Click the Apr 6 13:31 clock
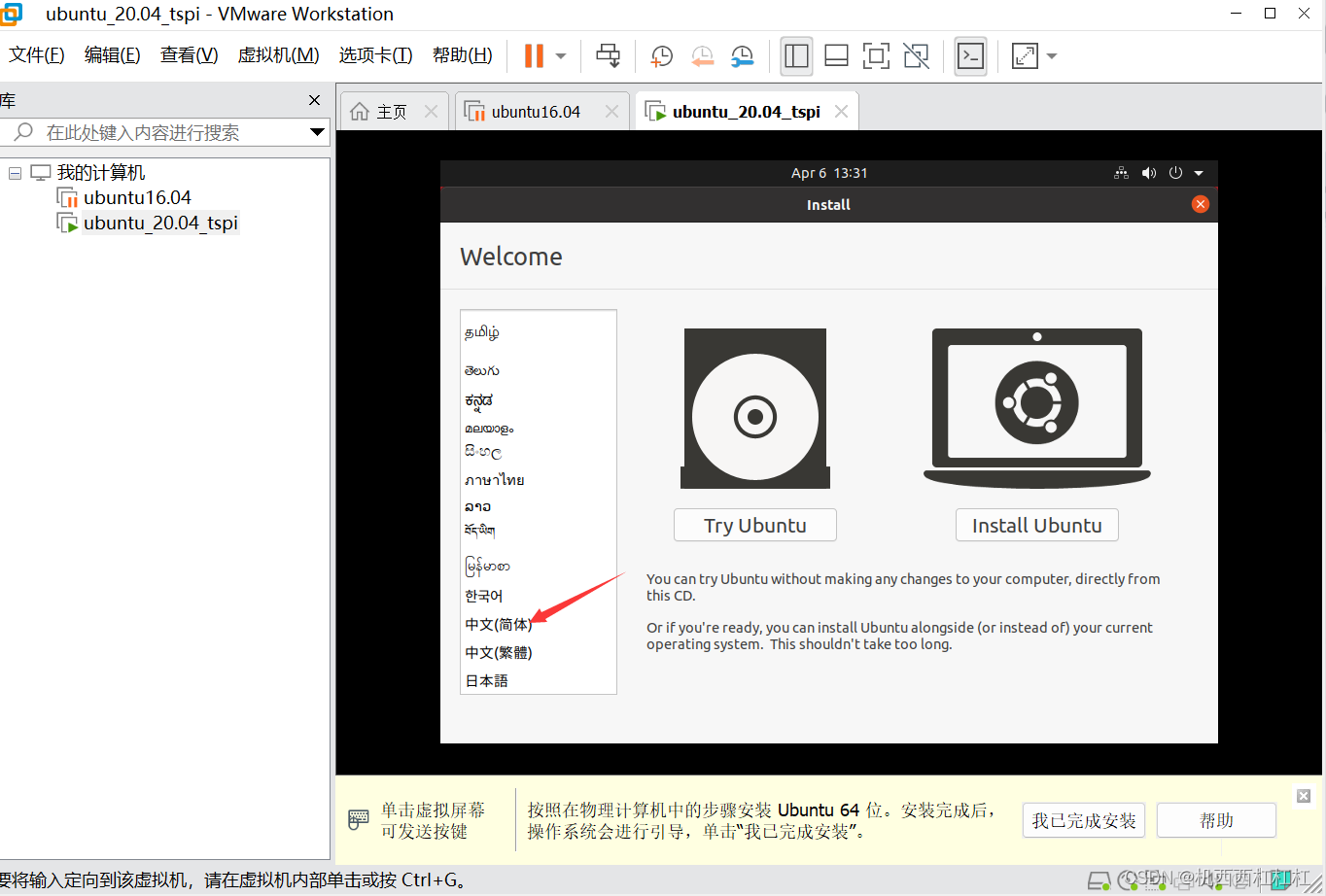Screen dimensions: 1326x896 (829, 173)
